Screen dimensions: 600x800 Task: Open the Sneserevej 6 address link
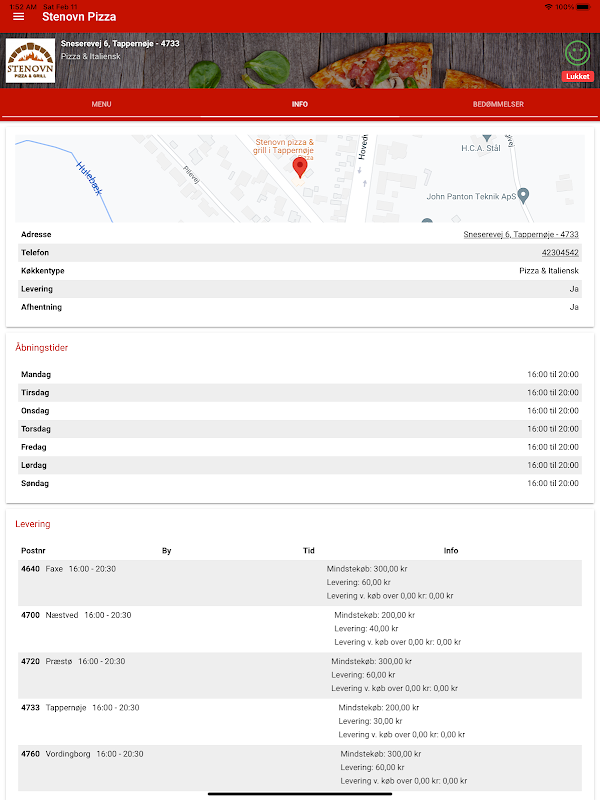click(521, 234)
